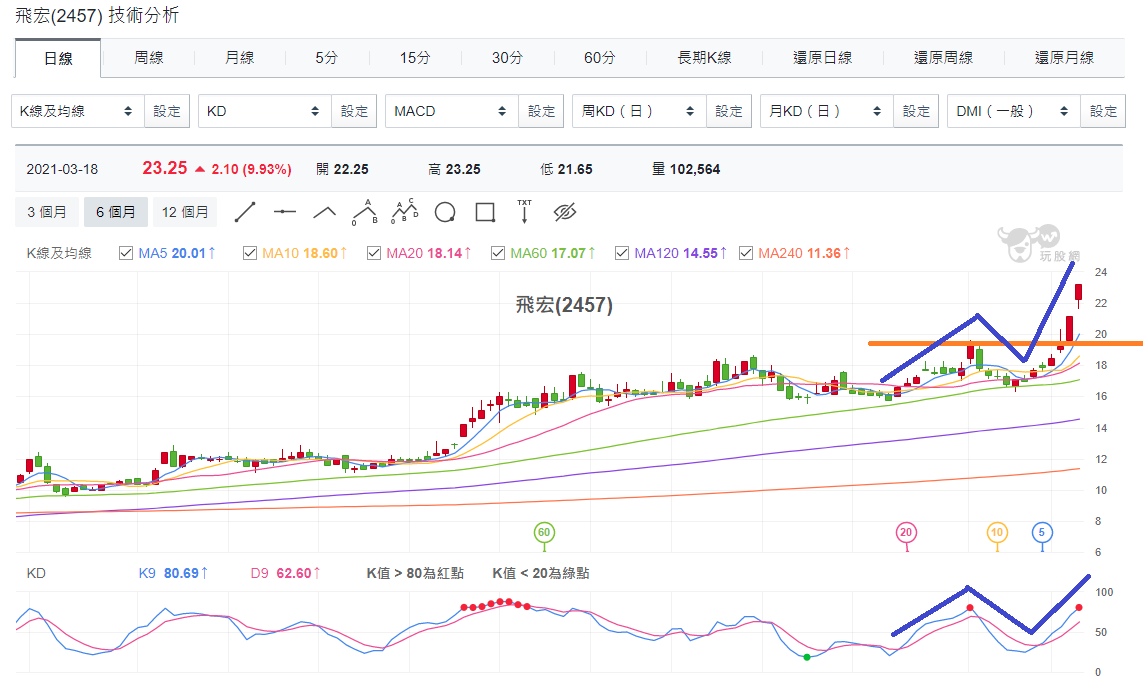1143x676 pixels.
Task: Switch to the 60分 chart tab
Action: [600, 58]
